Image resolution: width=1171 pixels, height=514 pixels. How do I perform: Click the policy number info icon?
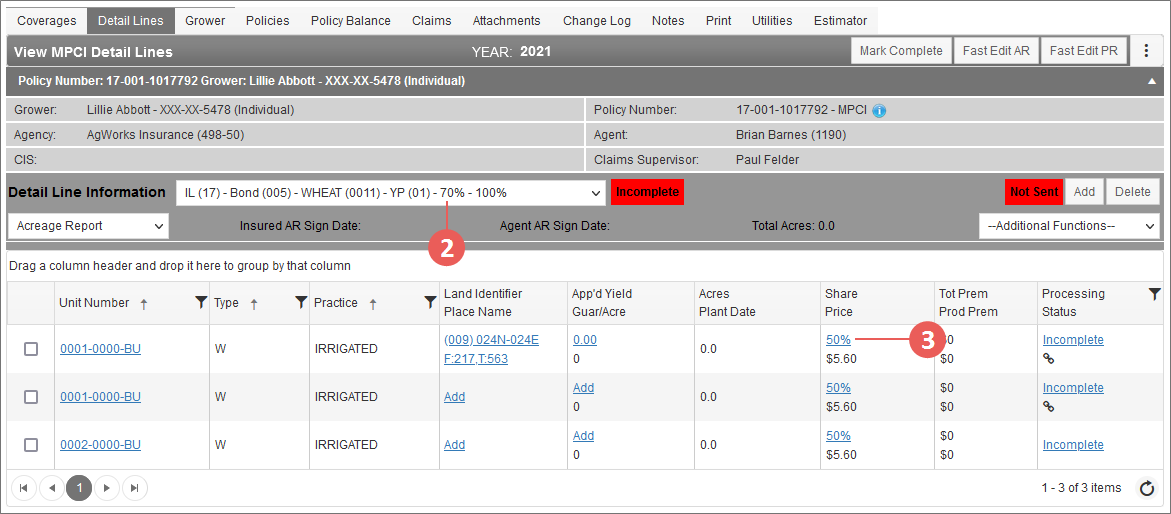879,111
